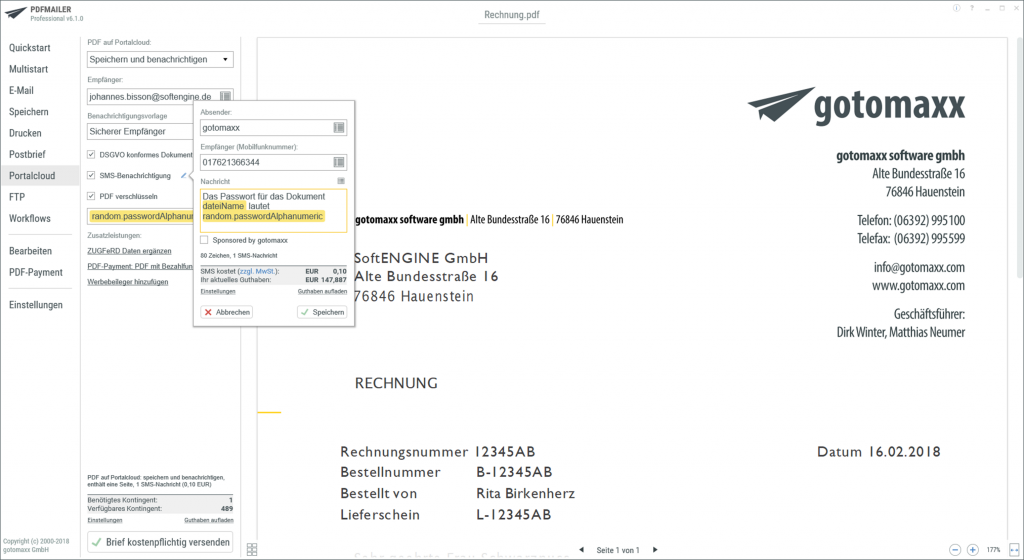Enable 'Sponsored by gotomaxx' checkbox
The width and height of the screenshot is (1024, 560).
click(x=204, y=240)
